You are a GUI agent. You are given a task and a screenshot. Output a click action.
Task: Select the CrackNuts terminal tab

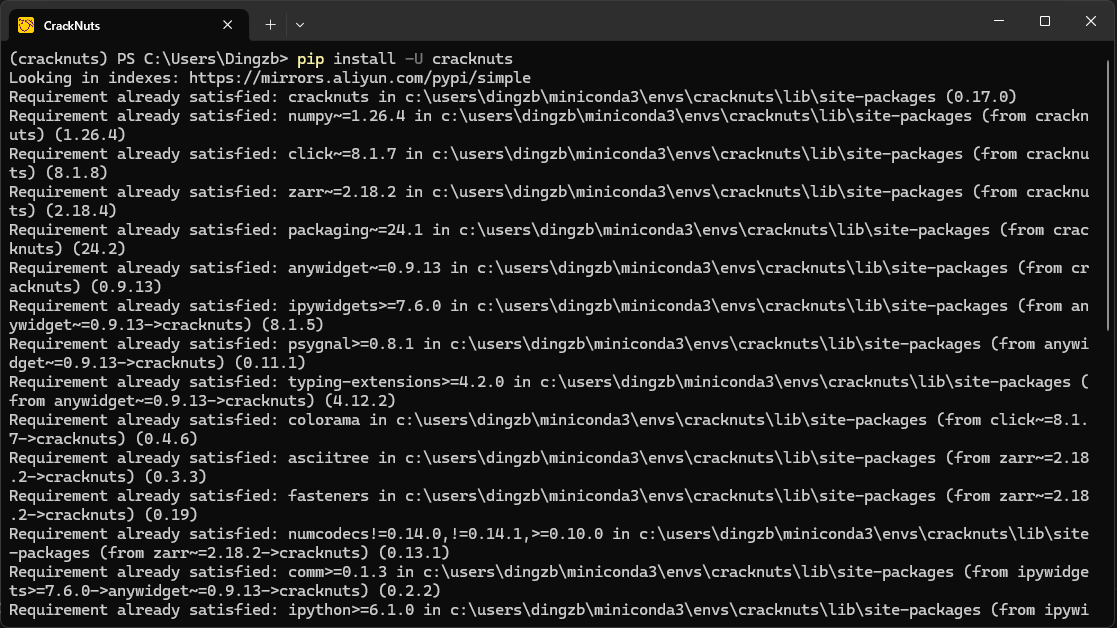point(110,25)
